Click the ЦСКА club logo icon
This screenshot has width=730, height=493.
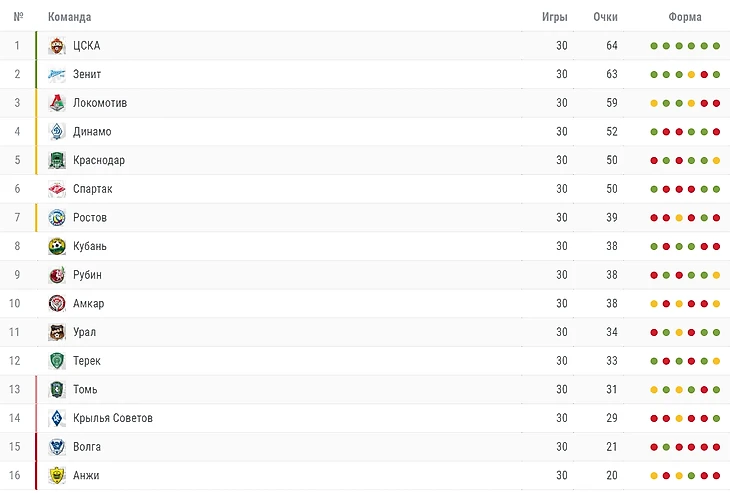(57, 46)
